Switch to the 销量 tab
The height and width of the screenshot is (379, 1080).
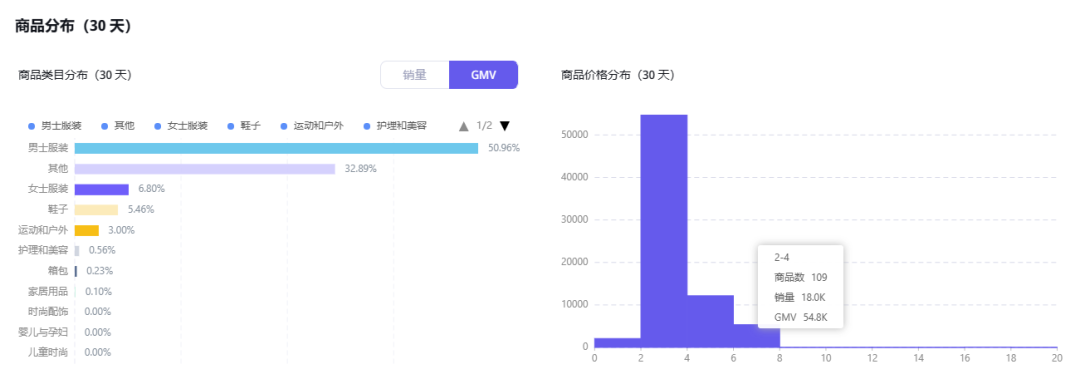pos(415,75)
